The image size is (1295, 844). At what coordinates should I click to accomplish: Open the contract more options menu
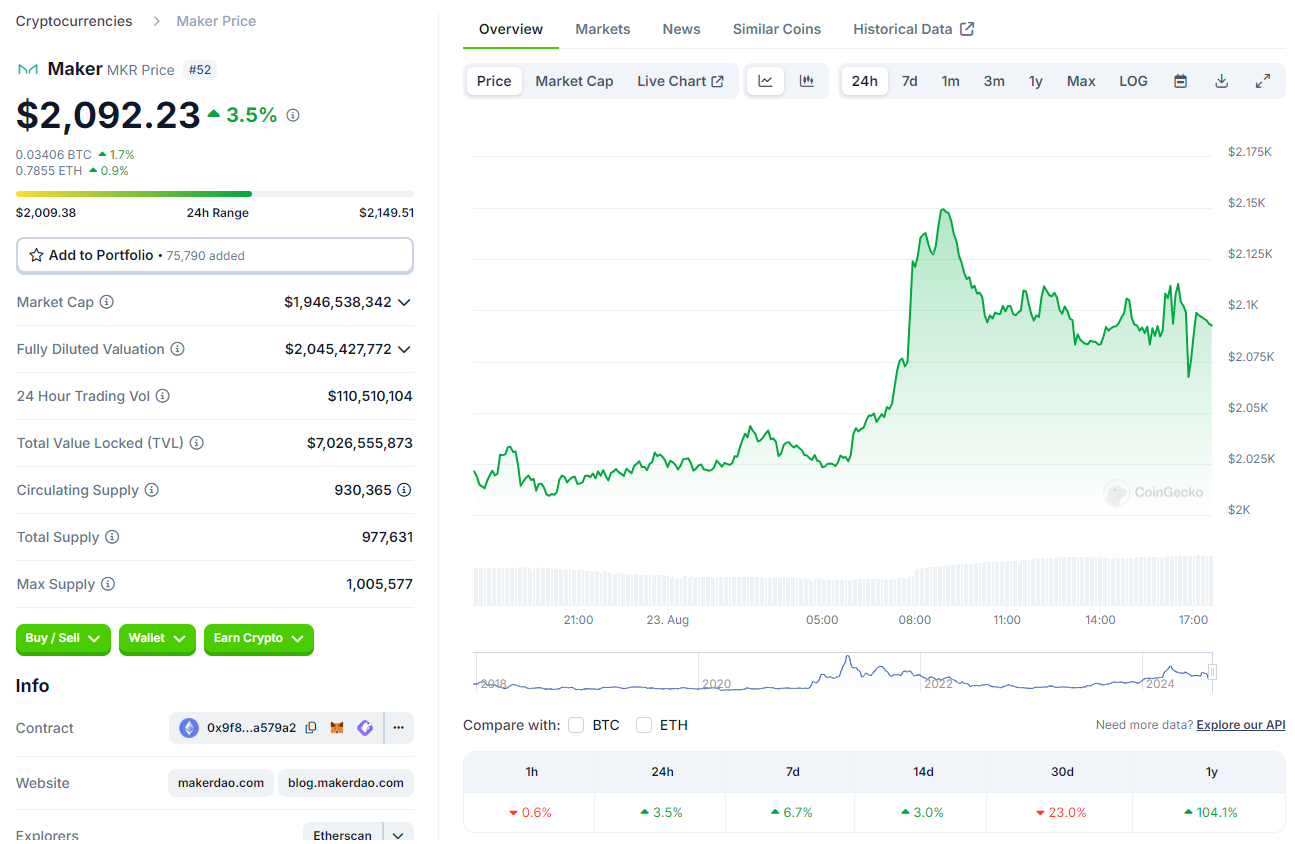[398, 728]
